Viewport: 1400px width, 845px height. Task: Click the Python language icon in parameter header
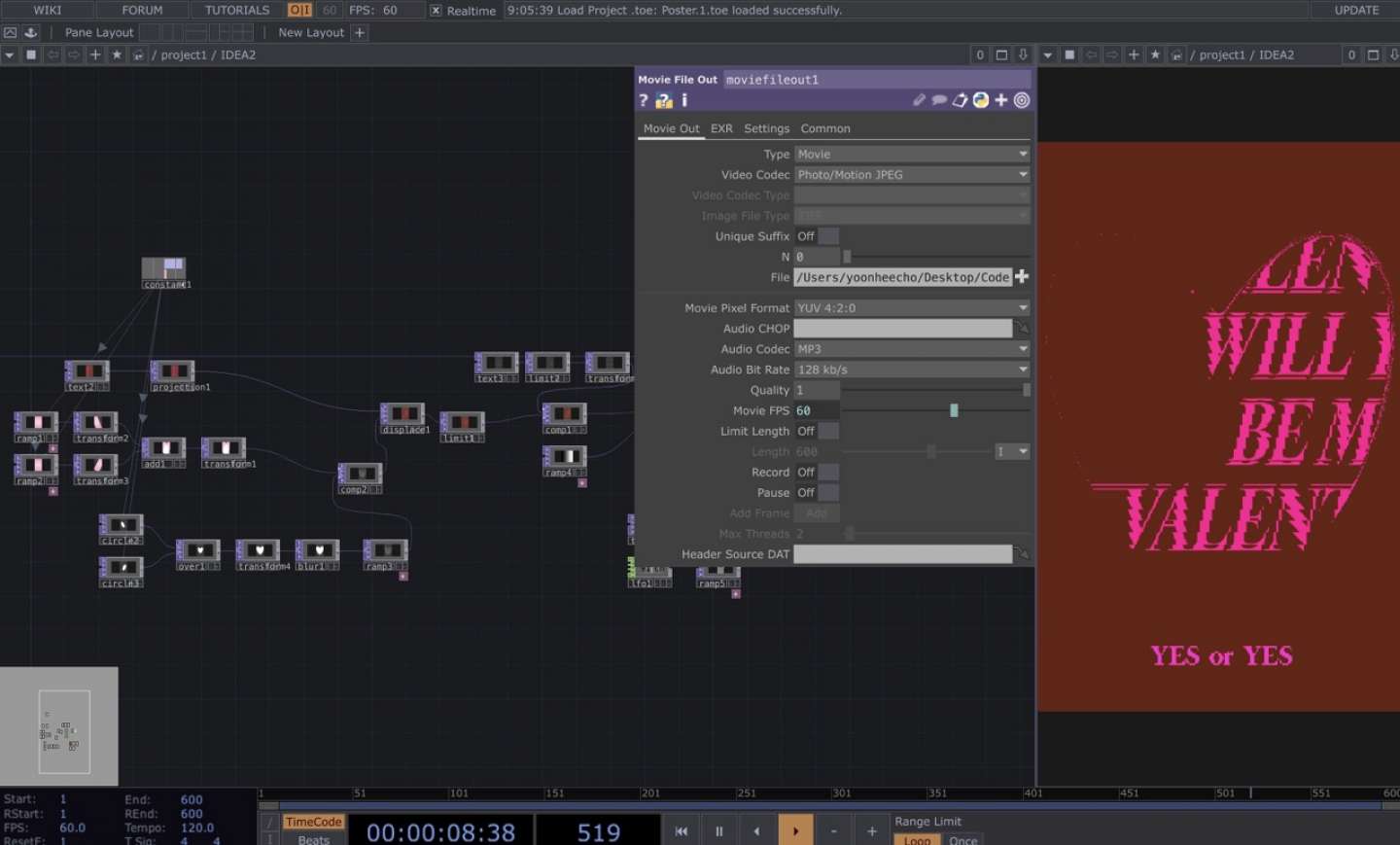click(x=981, y=100)
